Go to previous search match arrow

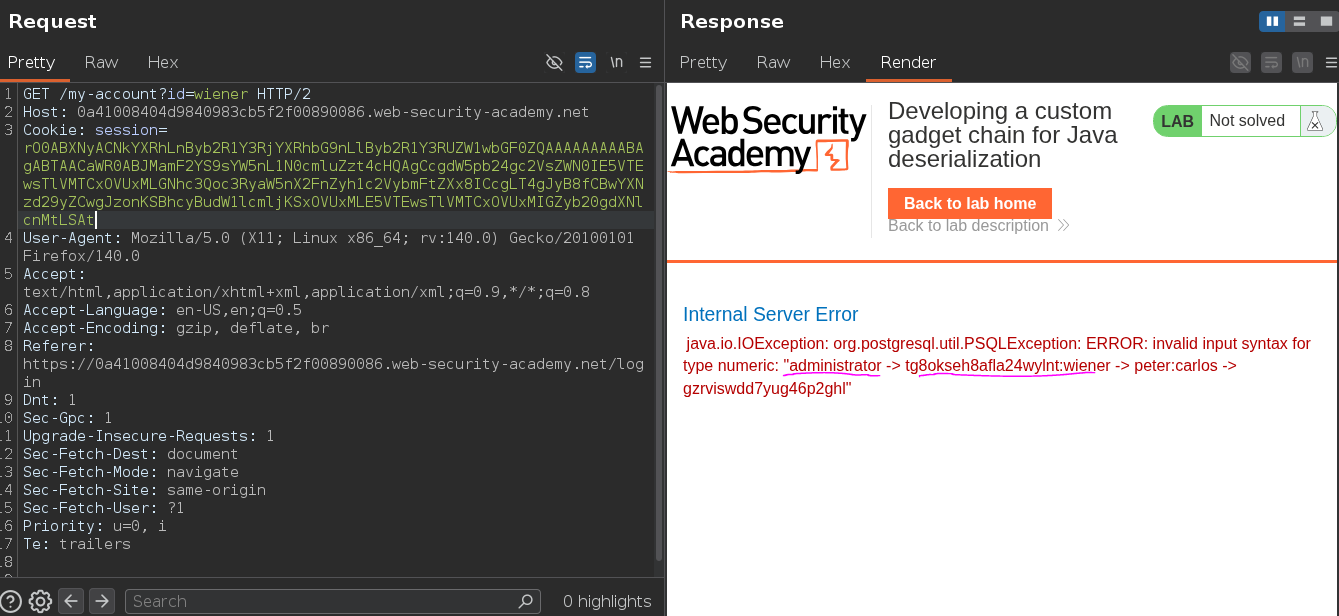(x=71, y=601)
